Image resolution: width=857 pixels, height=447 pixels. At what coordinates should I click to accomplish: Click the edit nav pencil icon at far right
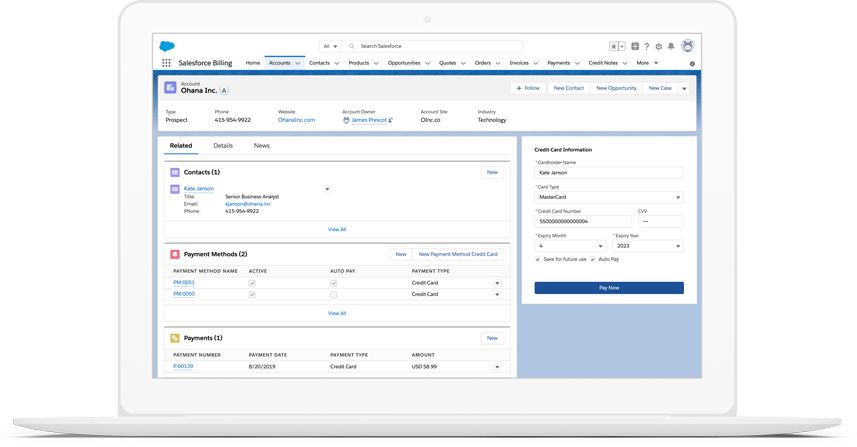point(692,64)
